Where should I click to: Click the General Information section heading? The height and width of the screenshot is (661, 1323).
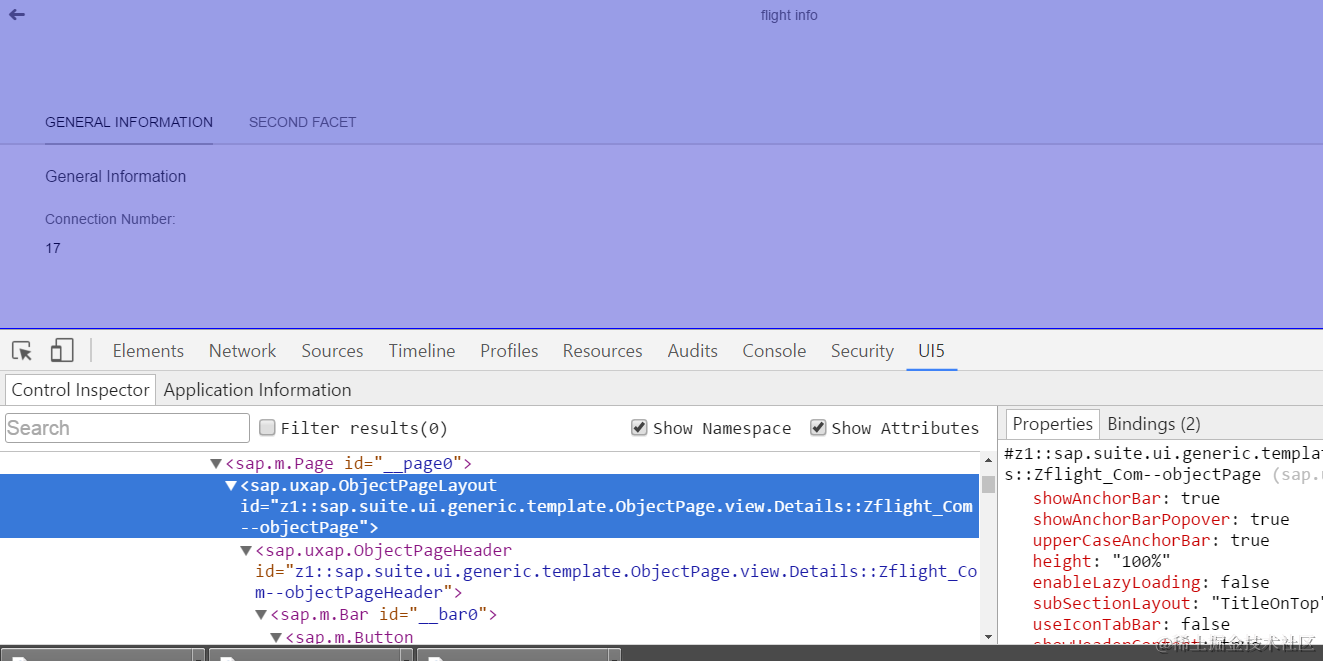click(116, 176)
